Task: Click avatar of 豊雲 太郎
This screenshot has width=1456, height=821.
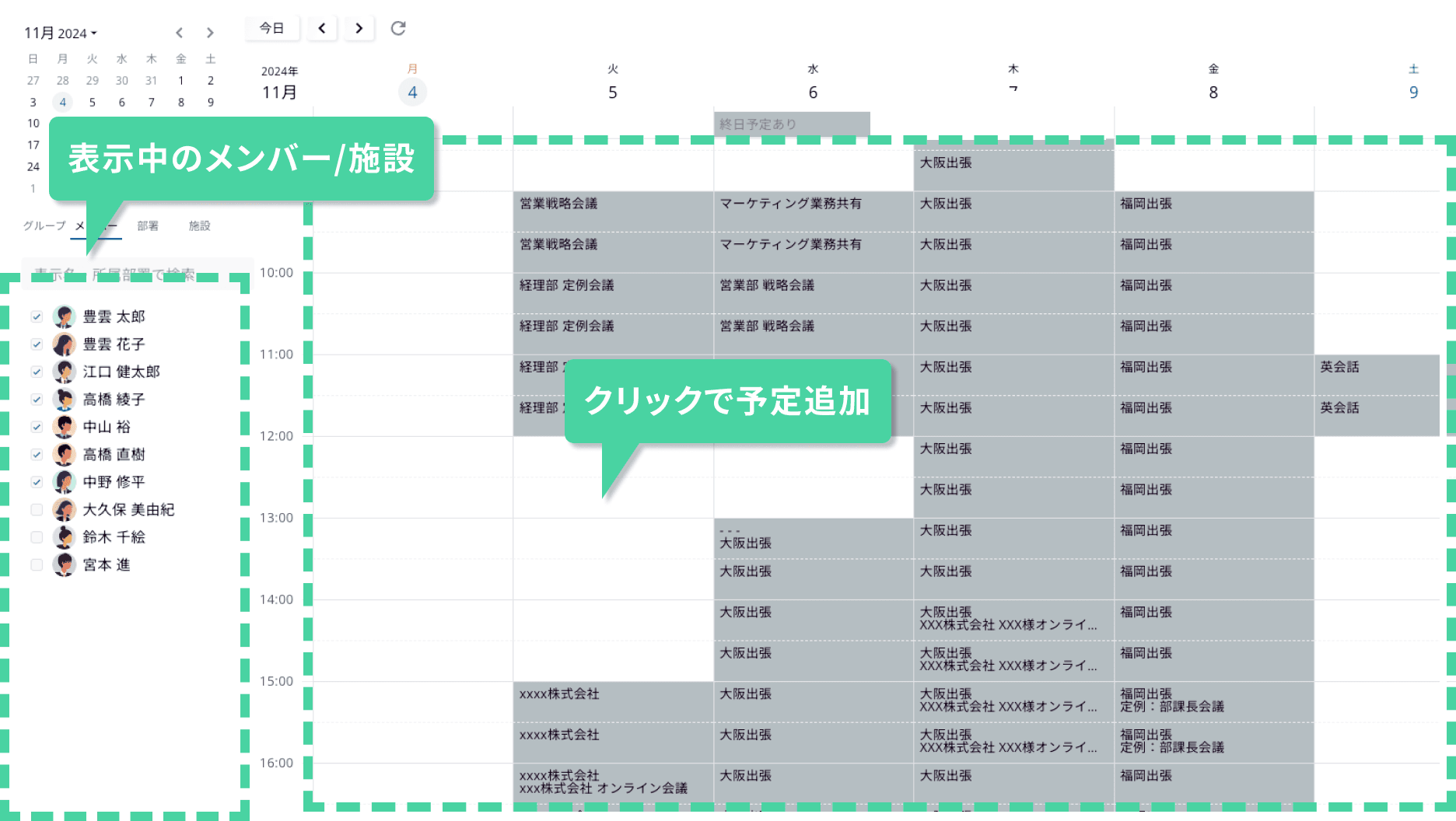Action: point(64,316)
